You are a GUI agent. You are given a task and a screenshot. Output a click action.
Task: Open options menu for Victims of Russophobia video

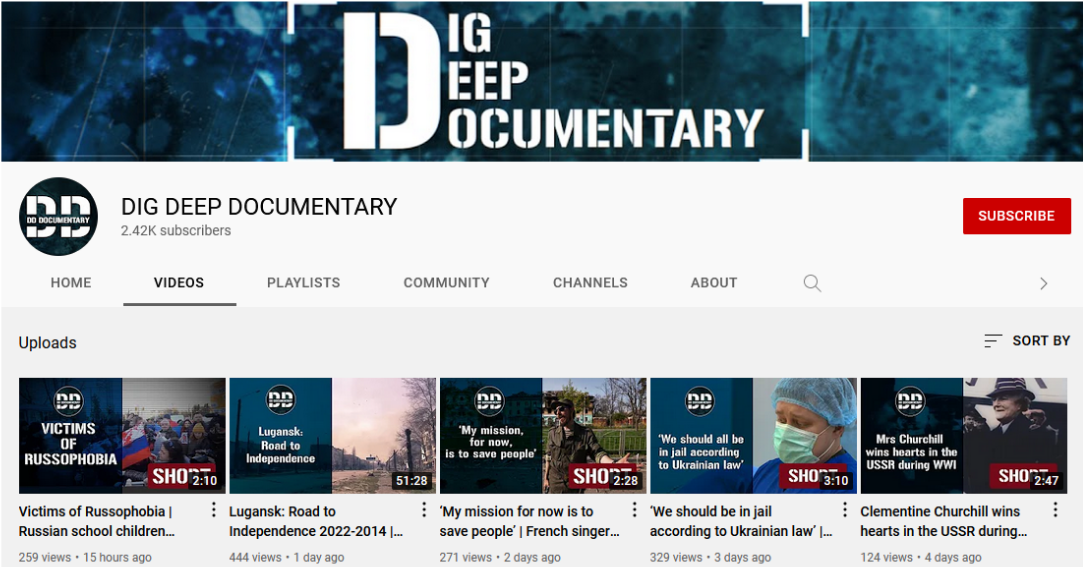click(213, 510)
